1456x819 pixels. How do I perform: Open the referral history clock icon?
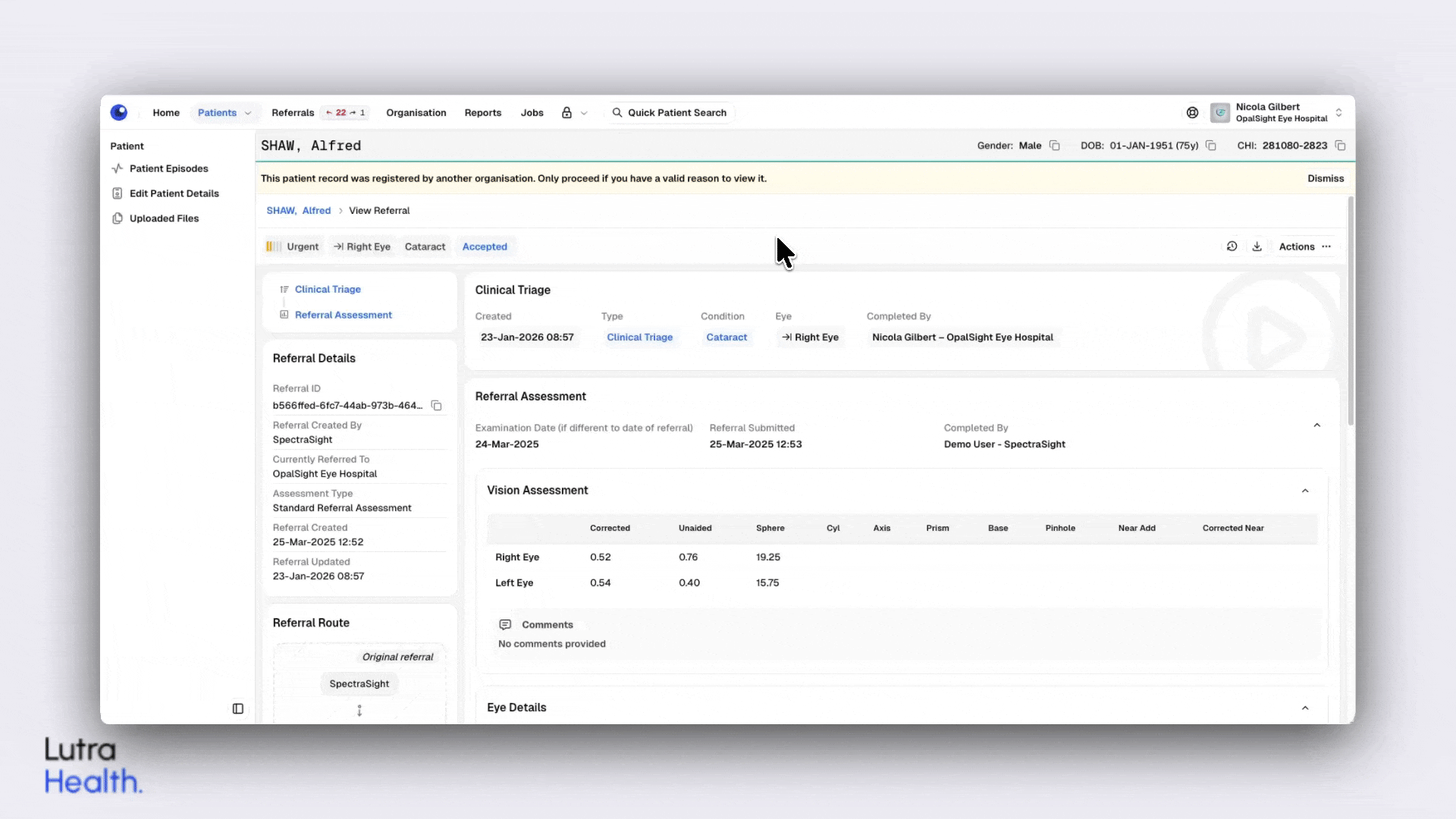(1232, 246)
